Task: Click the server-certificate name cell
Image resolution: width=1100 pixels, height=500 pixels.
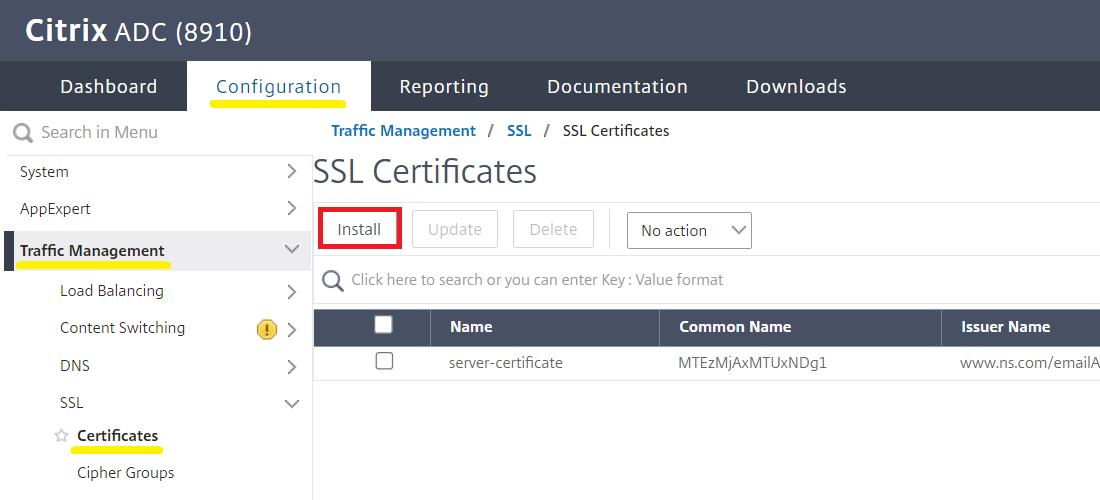Action: pos(506,363)
